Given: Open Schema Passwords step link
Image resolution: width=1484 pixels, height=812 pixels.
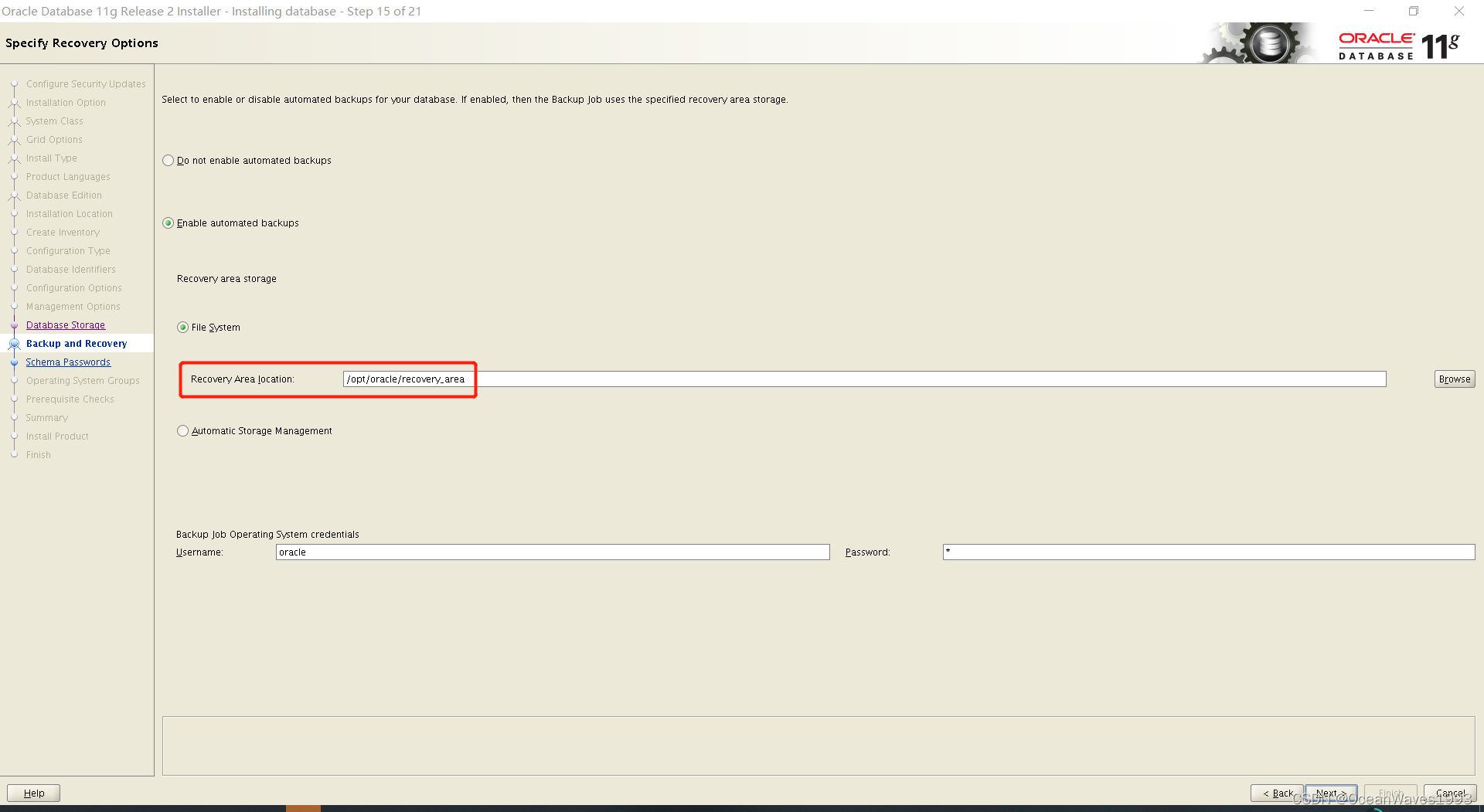Looking at the screenshot, I should (68, 362).
